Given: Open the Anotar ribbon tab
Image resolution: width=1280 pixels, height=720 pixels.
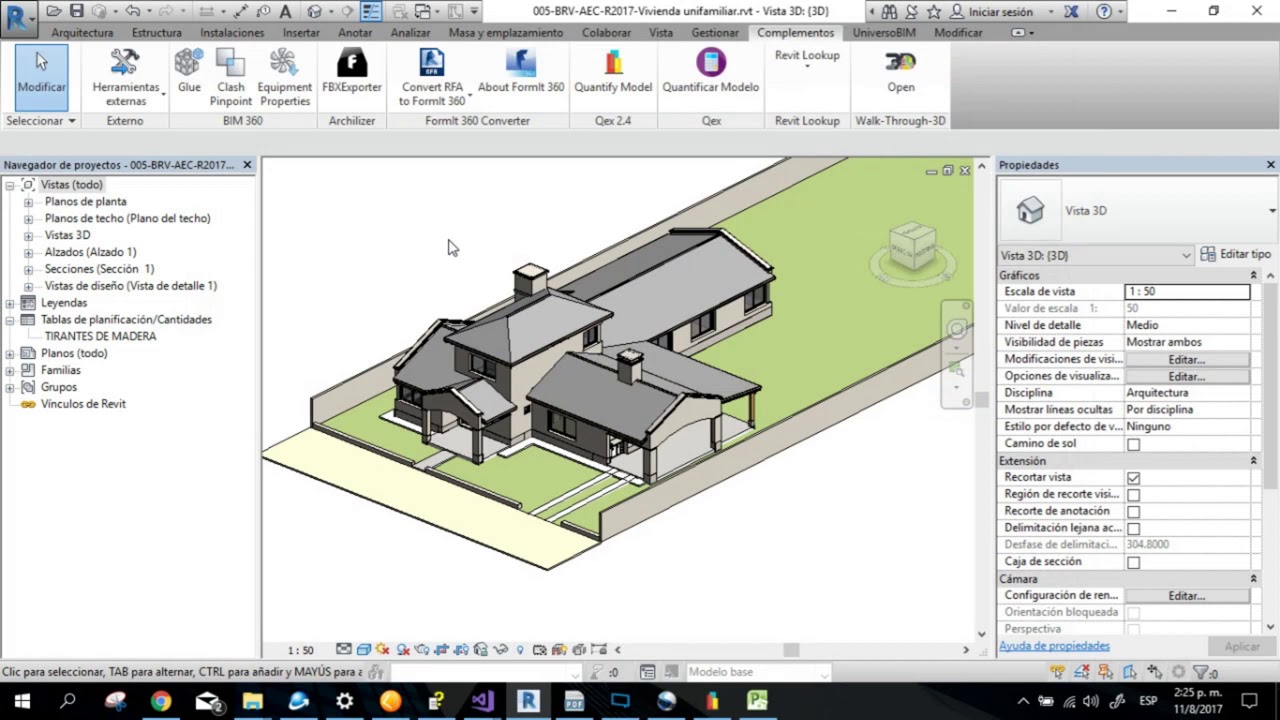Looking at the screenshot, I should tap(355, 32).
